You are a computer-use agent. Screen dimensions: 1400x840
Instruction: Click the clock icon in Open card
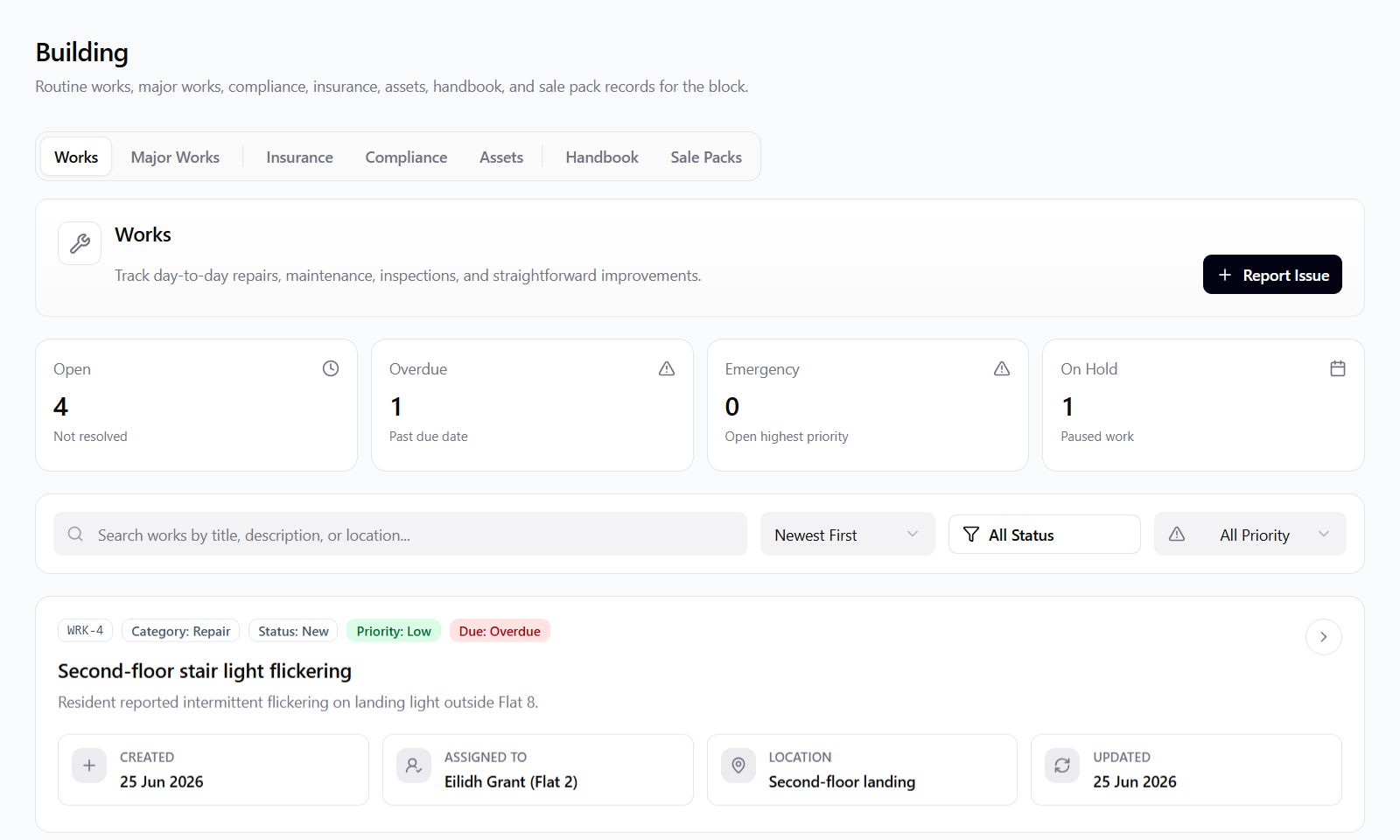331,368
